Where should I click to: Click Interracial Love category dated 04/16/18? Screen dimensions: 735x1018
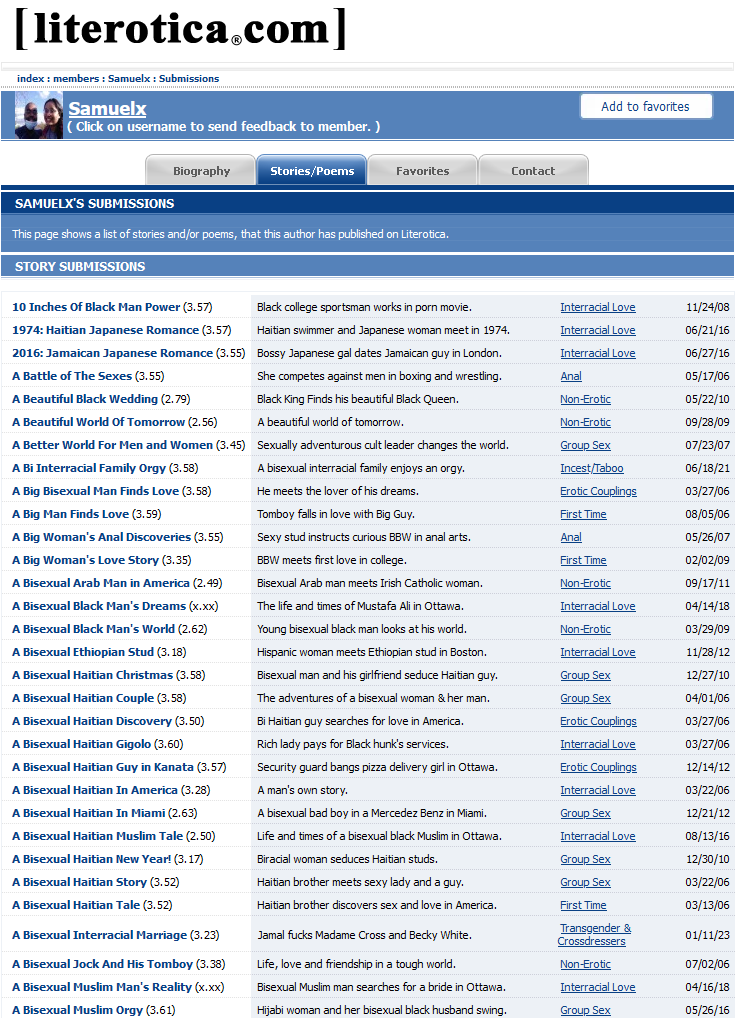597,987
